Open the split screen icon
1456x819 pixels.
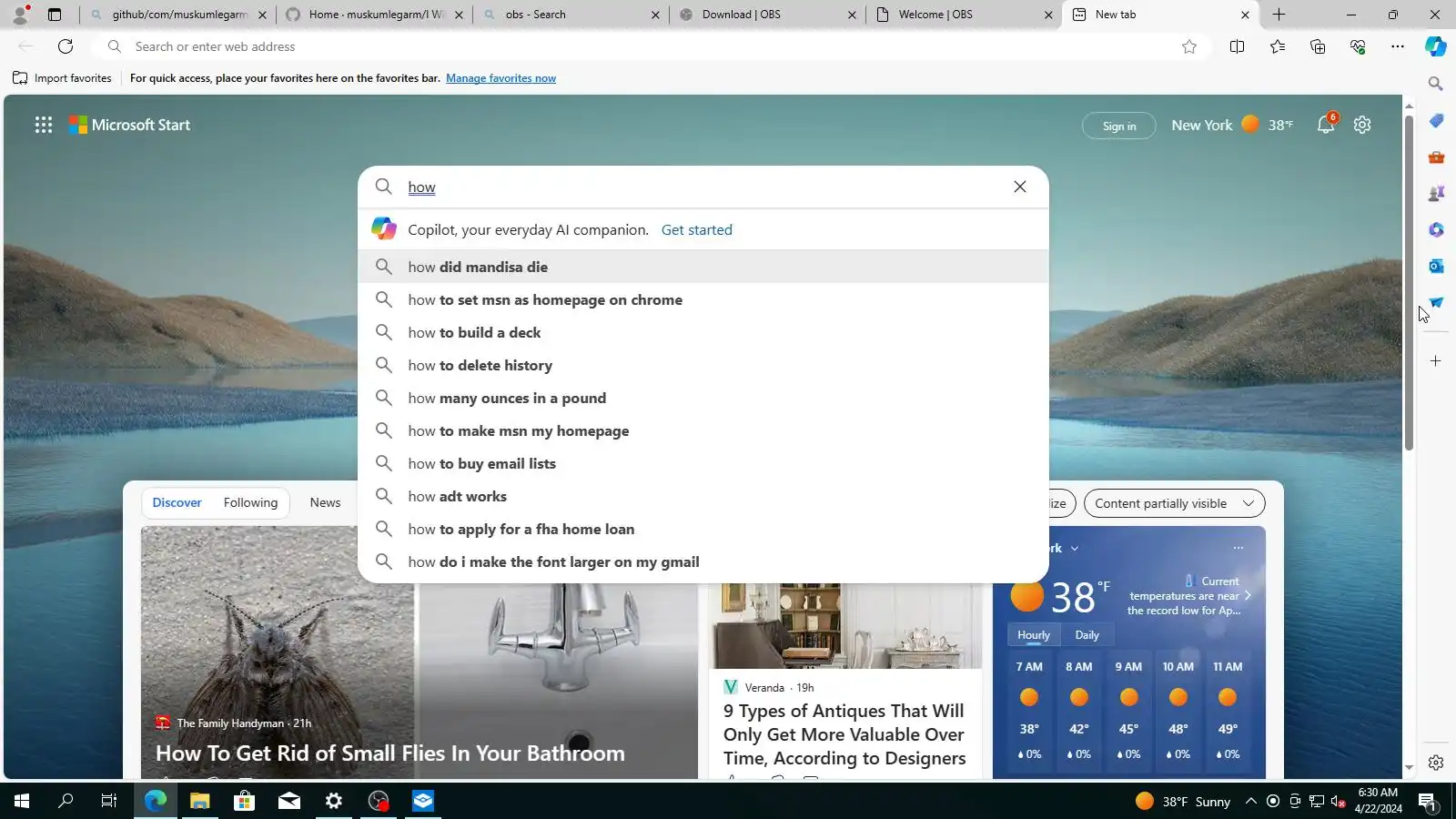coord(1237,46)
